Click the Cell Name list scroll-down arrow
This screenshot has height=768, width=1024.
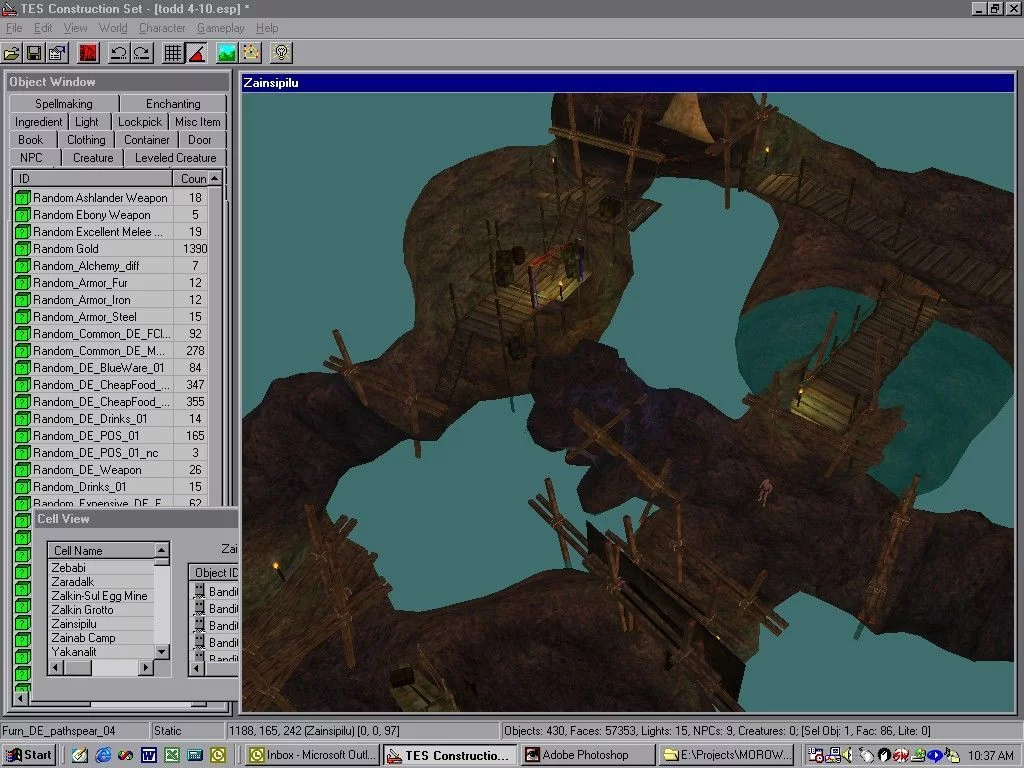(x=161, y=652)
